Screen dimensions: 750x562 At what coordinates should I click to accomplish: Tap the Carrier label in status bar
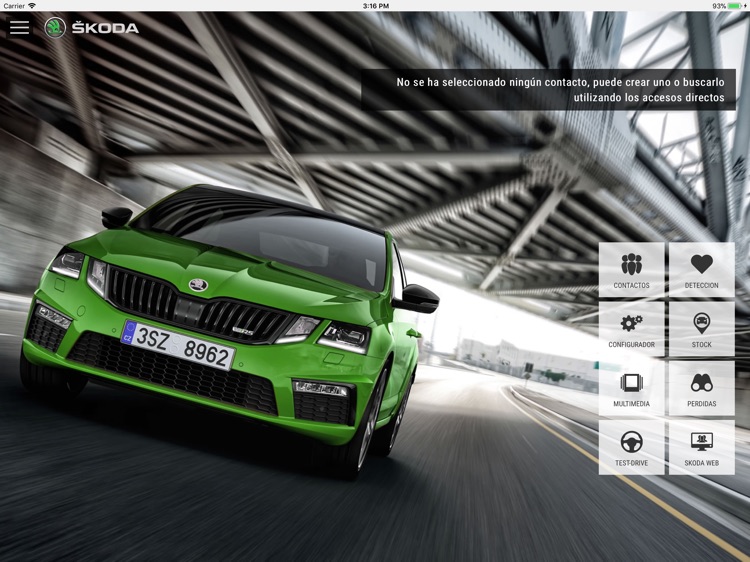click(x=14, y=6)
